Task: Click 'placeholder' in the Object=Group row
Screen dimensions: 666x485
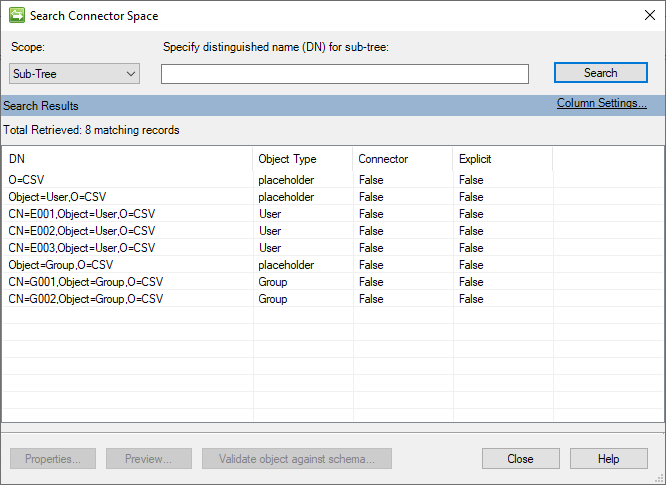Action: [286, 265]
